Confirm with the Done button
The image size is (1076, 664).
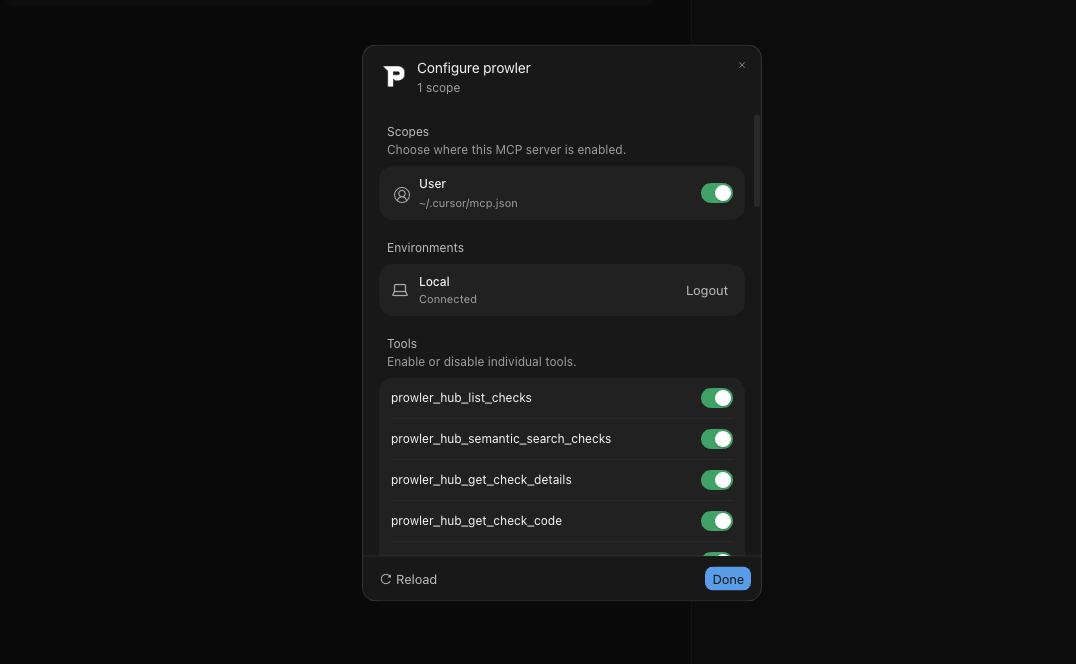[x=727, y=579]
